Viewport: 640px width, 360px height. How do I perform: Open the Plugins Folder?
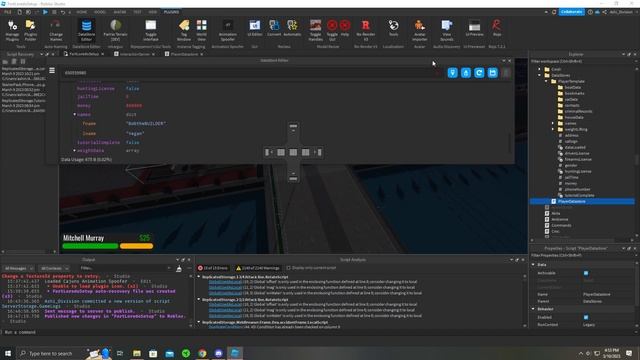coord(30,30)
